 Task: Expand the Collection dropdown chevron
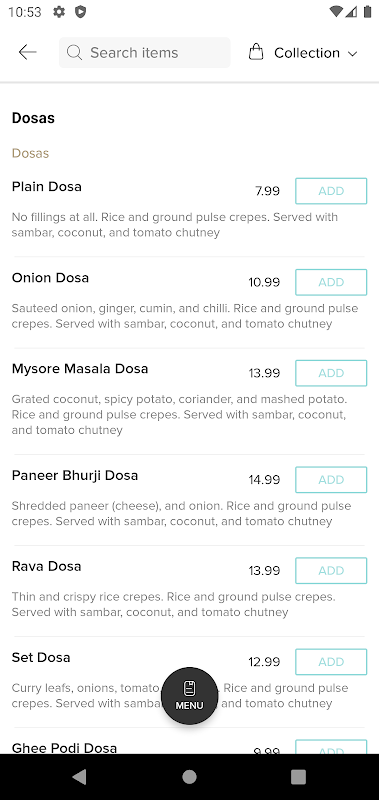click(352, 54)
